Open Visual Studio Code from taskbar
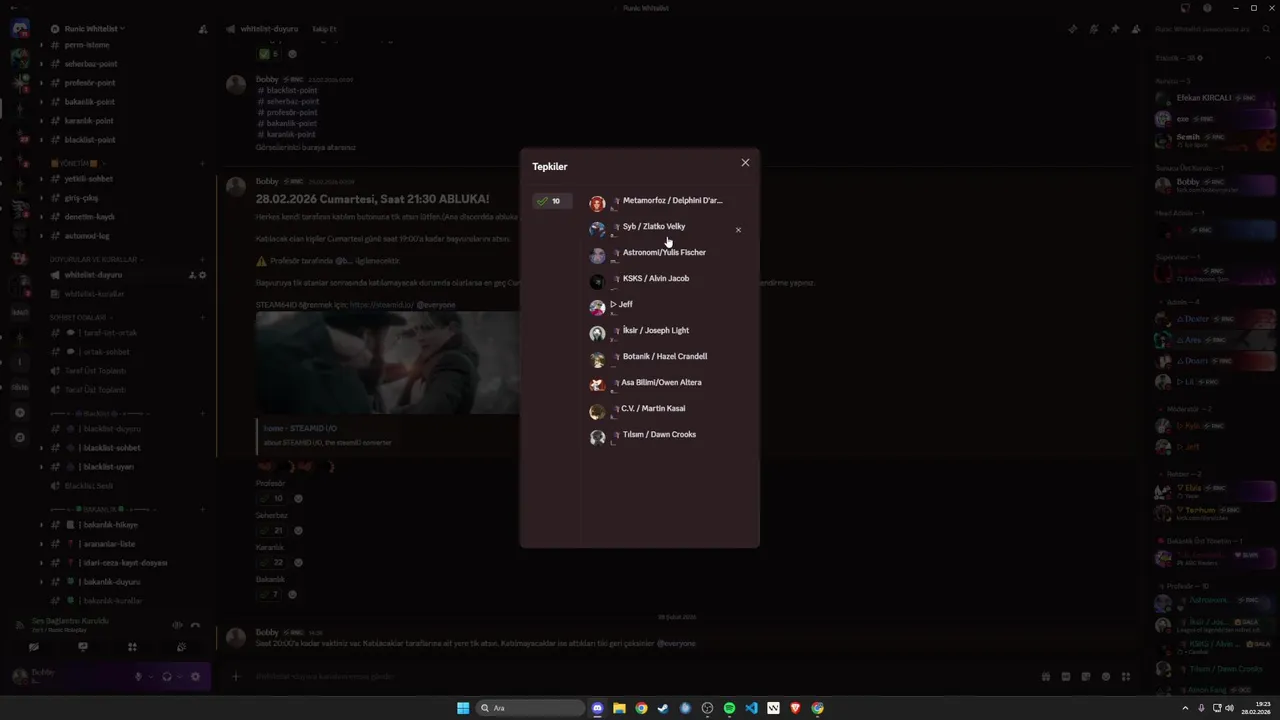1280x720 pixels. 751,708
